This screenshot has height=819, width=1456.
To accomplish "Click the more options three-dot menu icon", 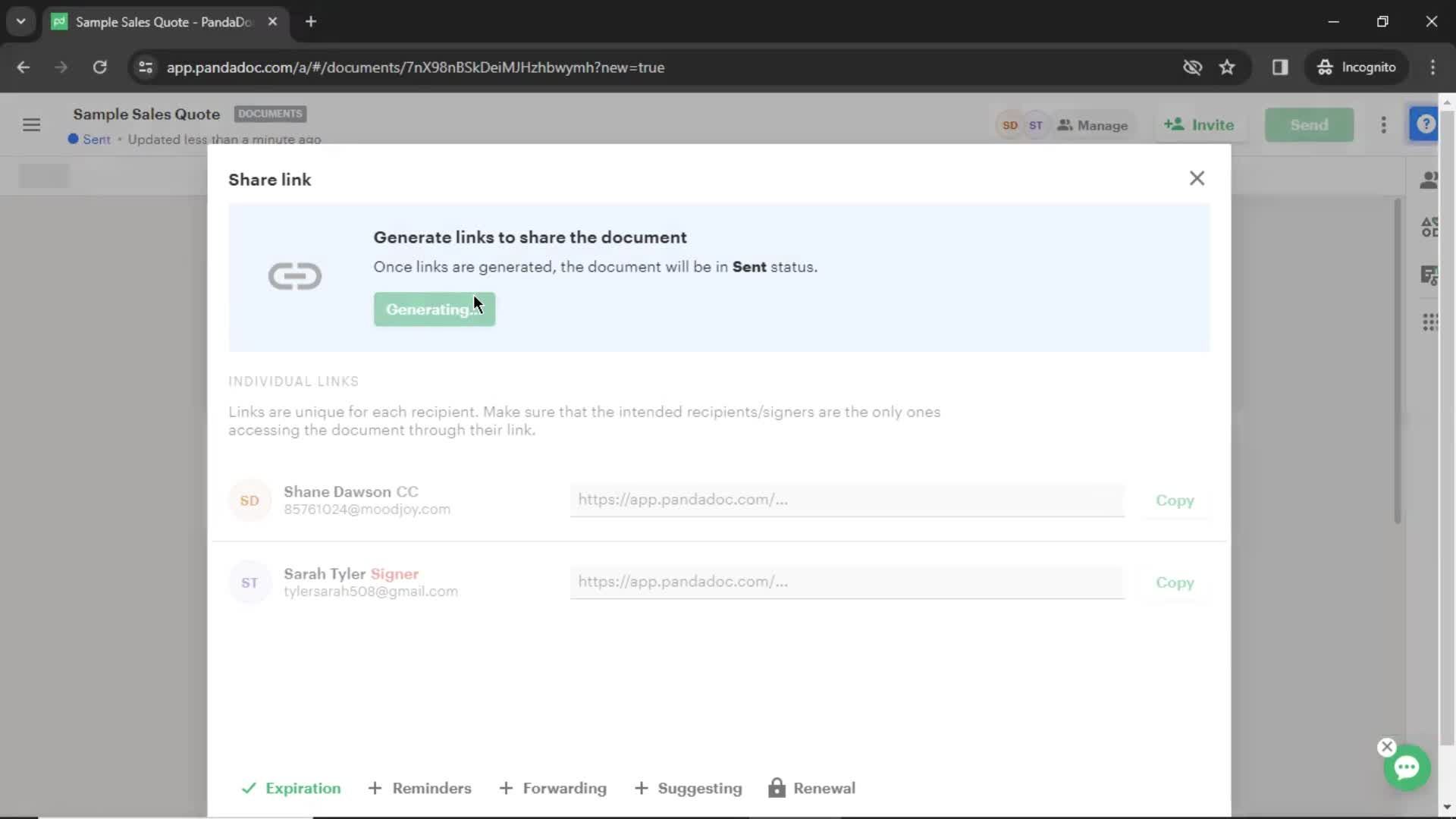I will (x=1383, y=124).
